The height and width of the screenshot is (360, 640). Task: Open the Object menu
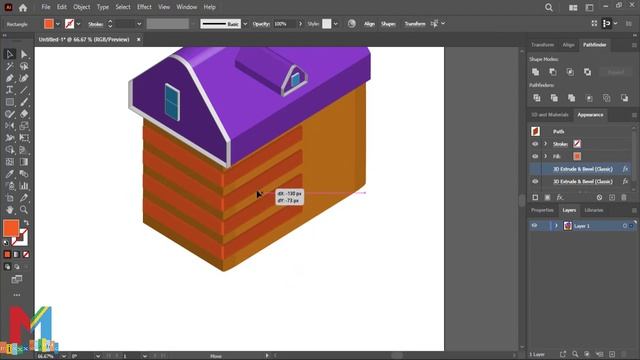click(x=81, y=7)
